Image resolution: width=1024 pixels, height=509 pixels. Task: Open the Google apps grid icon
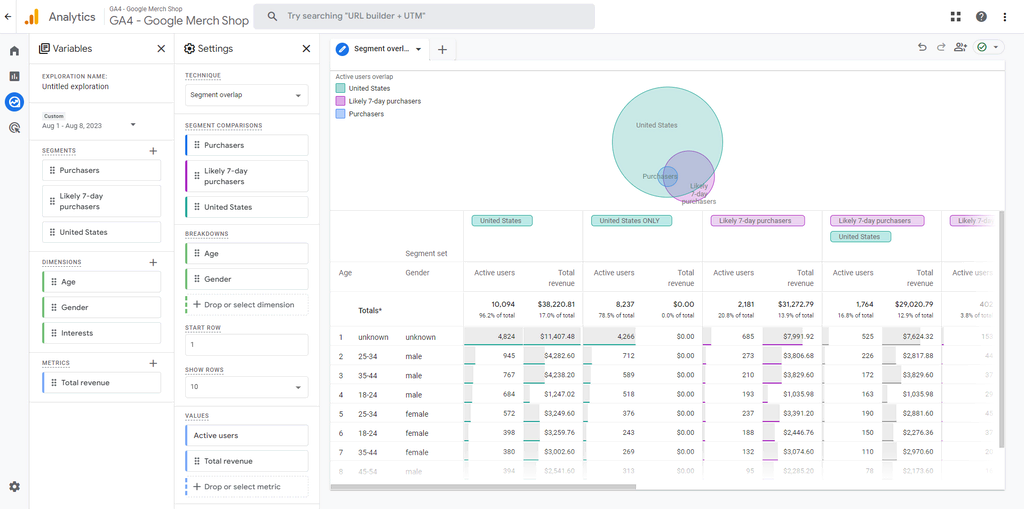pos(956,16)
